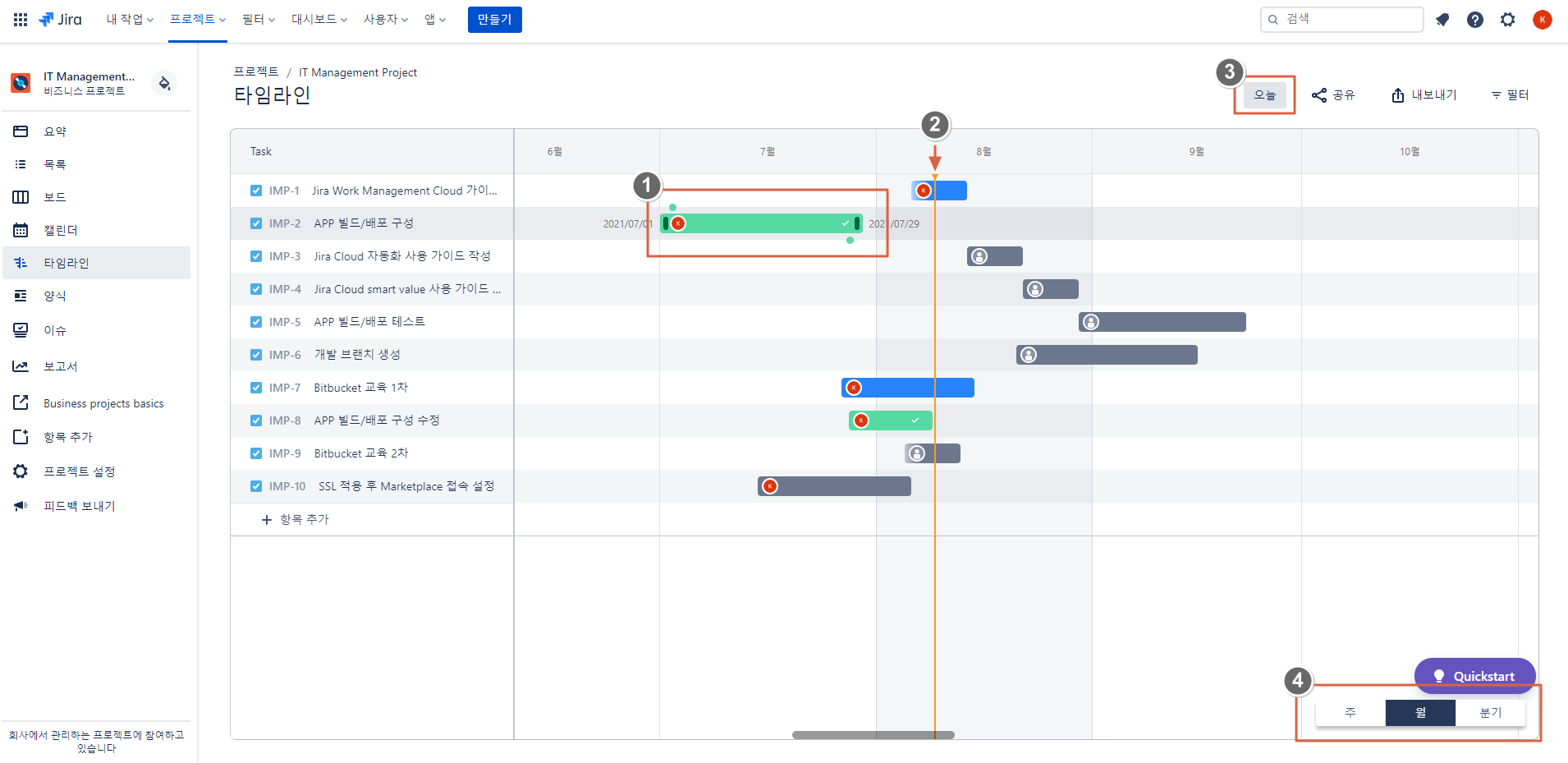Open the settings gear in top bar

[x=1508, y=20]
